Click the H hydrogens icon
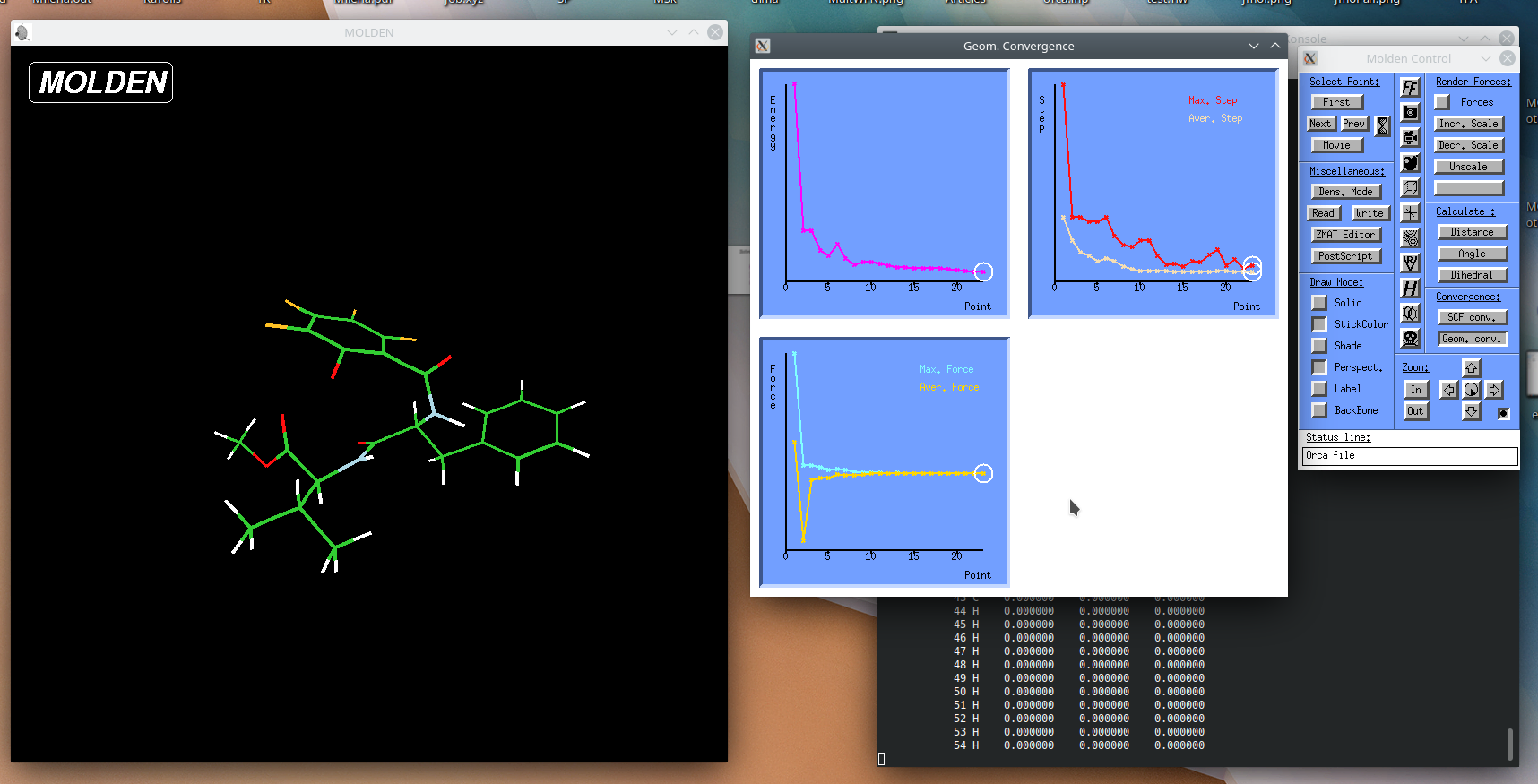Screen dimensions: 1538x784 [x=1410, y=289]
